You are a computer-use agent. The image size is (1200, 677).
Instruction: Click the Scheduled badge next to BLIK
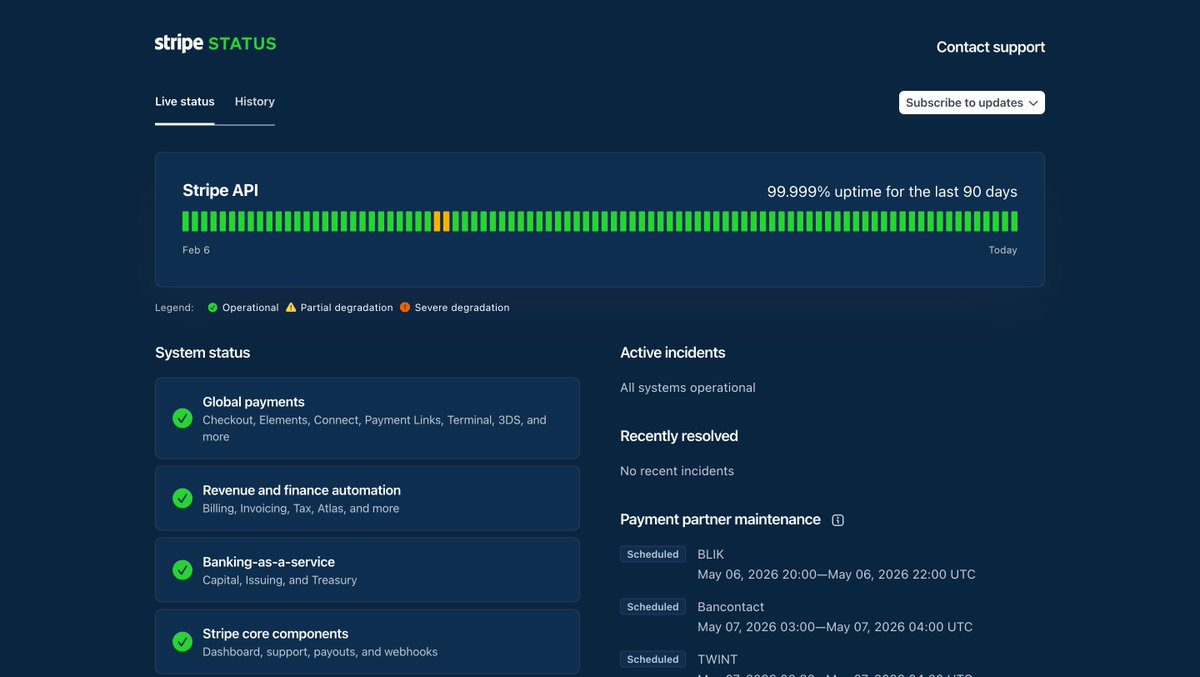point(653,554)
